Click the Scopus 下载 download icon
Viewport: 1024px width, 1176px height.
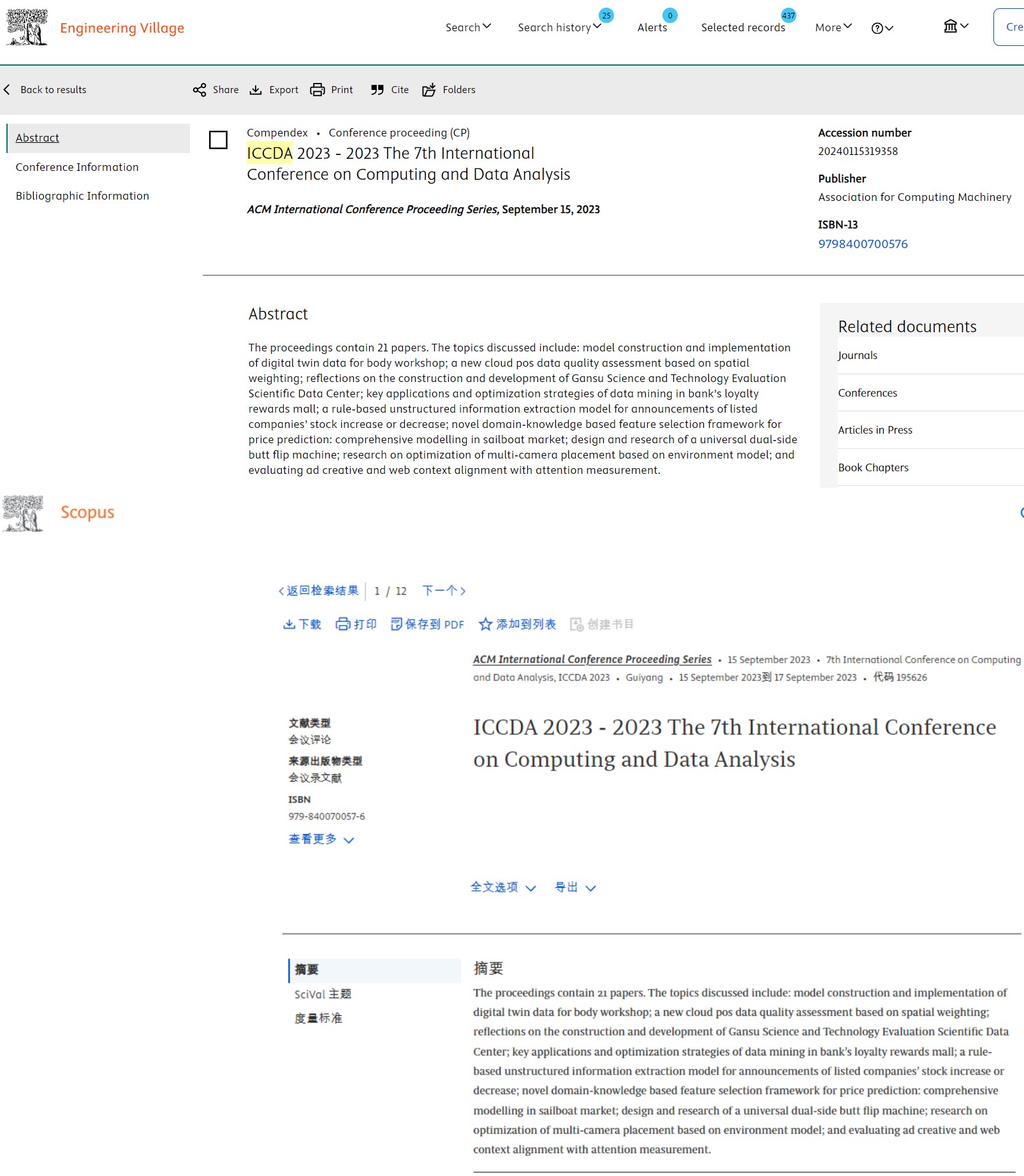pyautogui.click(x=289, y=624)
